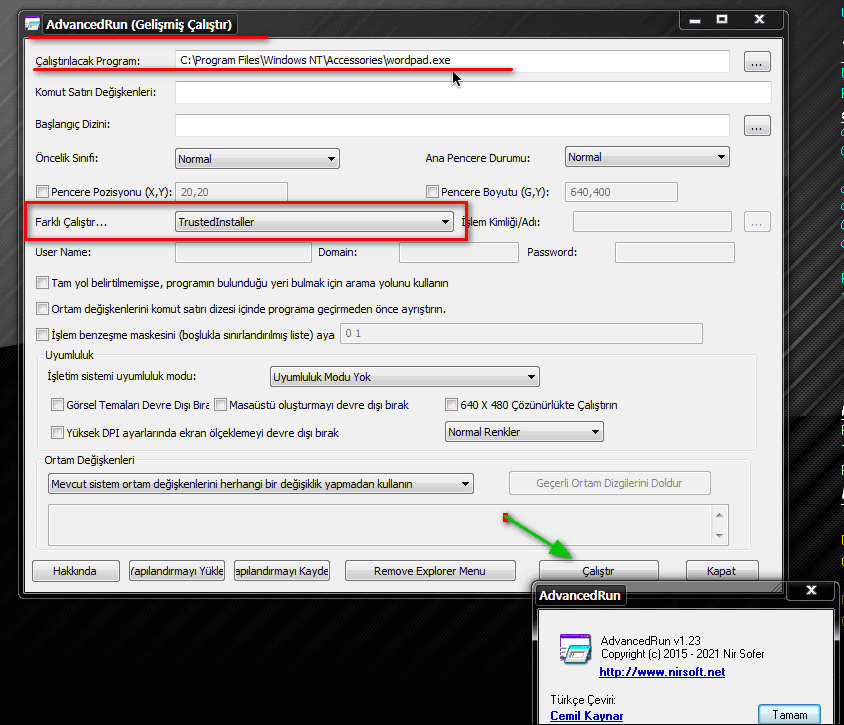Tick the 'Tam yol belirtilmemişse' search path checkbox

[42, 283]
